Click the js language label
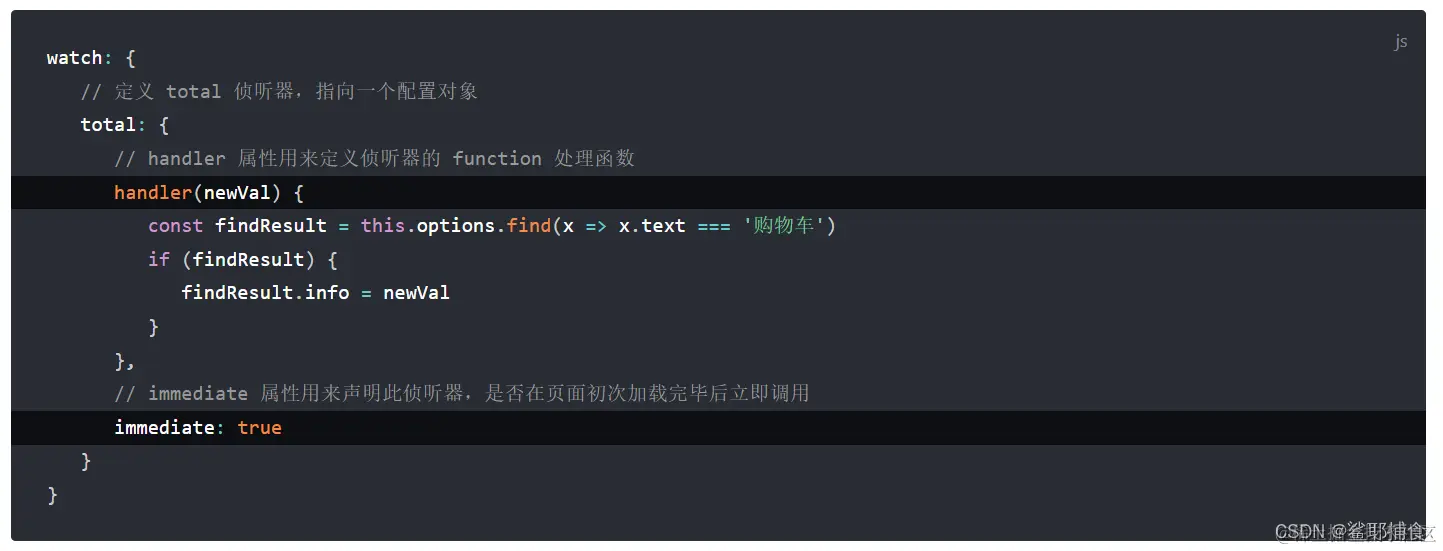Image resolution: width=1443 pixels, height=551 pixels. (1400, 42)
